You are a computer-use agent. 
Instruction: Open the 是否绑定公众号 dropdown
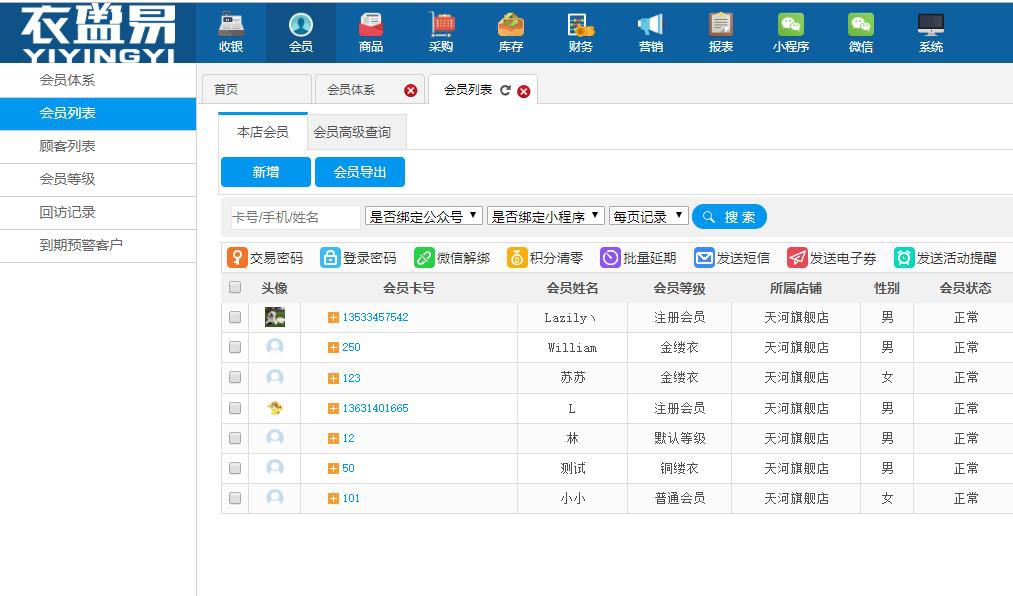[421, 215]
